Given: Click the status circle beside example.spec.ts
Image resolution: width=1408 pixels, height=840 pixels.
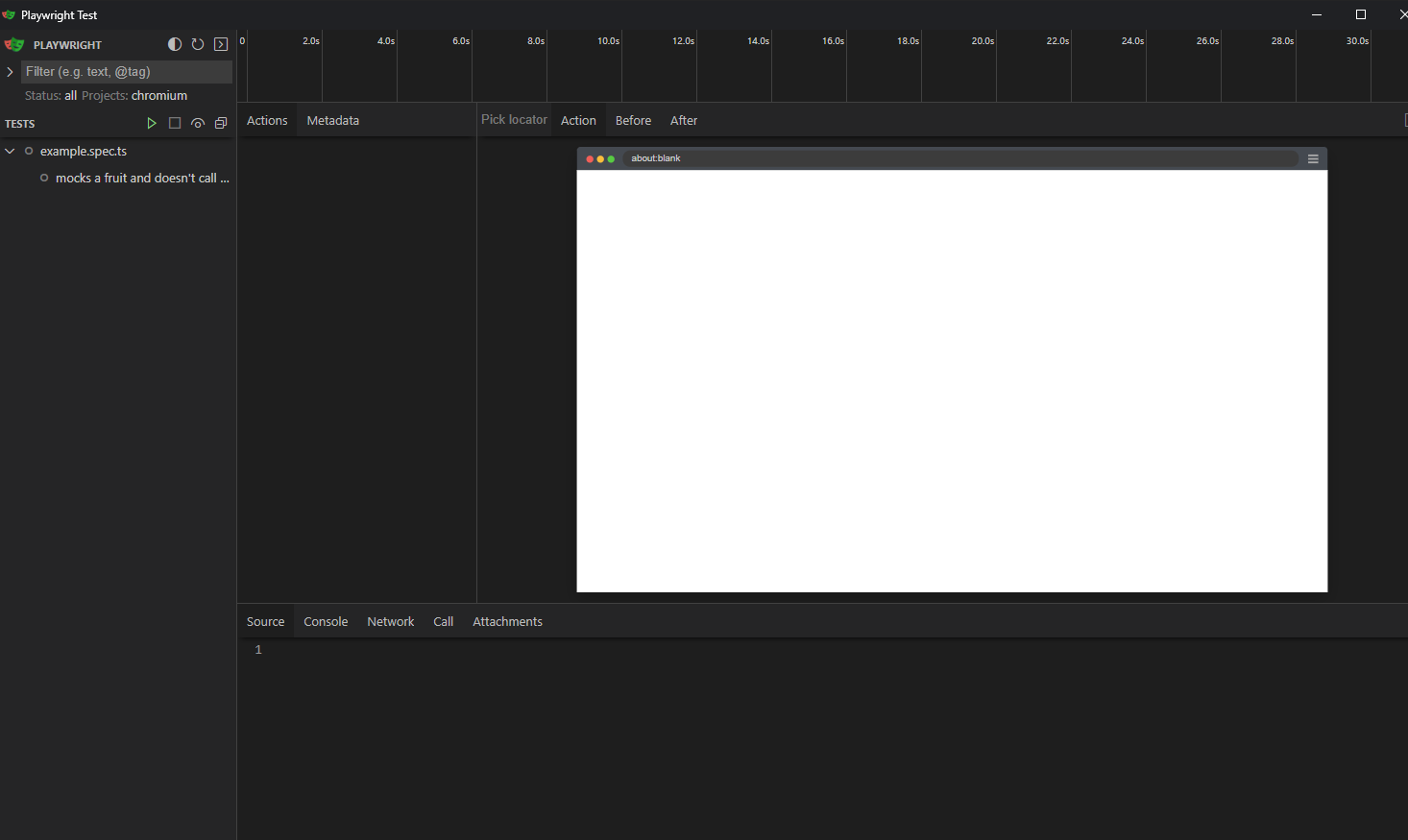Looking at the screenshot, I should point(29,151).
